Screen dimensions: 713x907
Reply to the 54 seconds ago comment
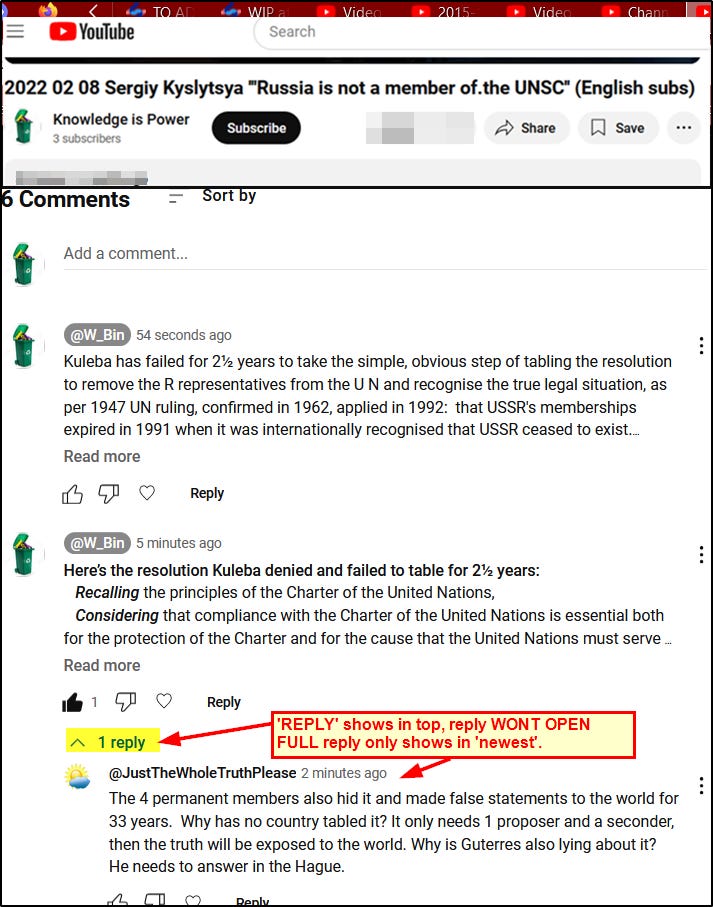[207, 493]
